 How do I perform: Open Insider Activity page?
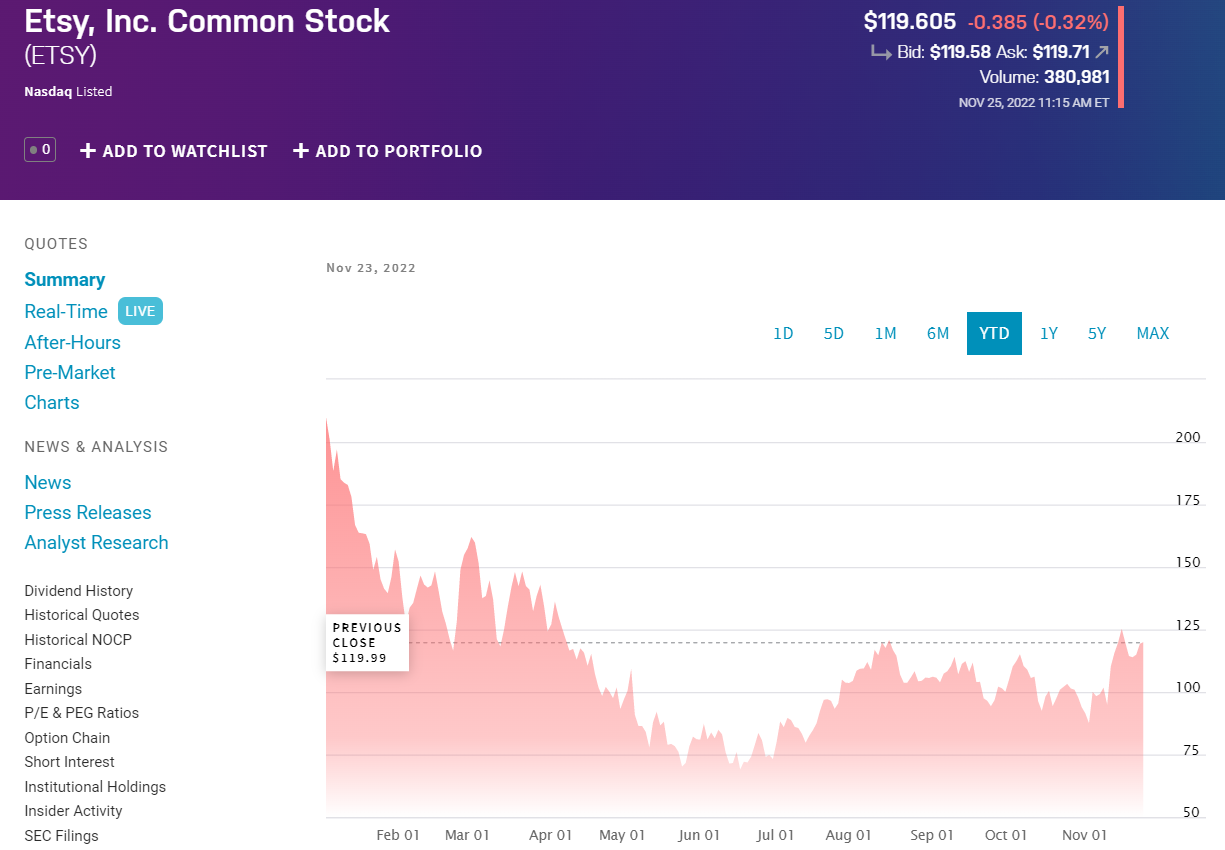tap(73, 811)
